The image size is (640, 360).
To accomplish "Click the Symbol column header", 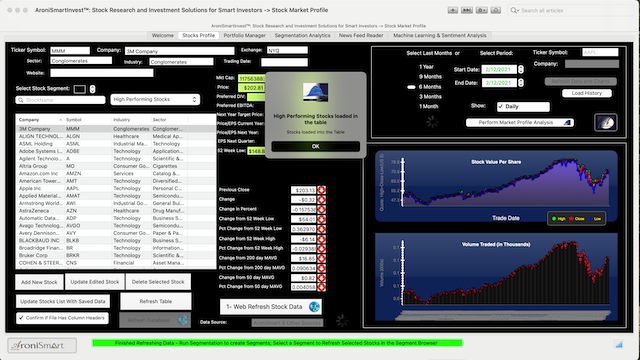I will [88, 120].
